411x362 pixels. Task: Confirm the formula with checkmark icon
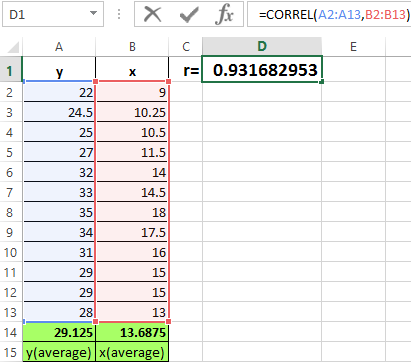pyautogui.click(x=189, y=15)
